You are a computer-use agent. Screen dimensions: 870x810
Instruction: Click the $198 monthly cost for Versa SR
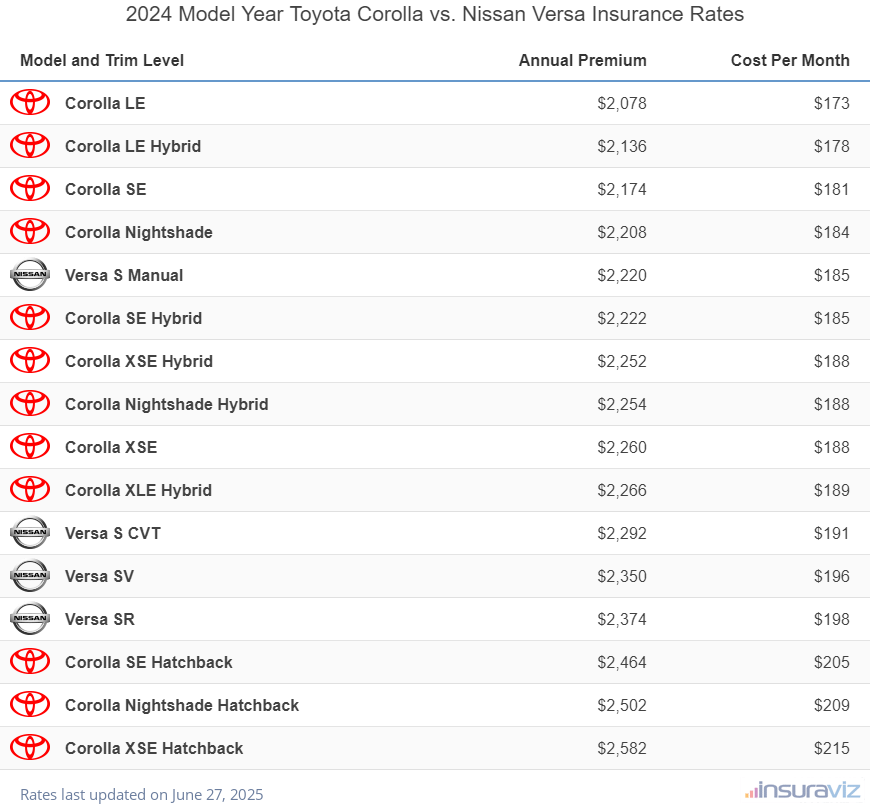coord(832,619)
